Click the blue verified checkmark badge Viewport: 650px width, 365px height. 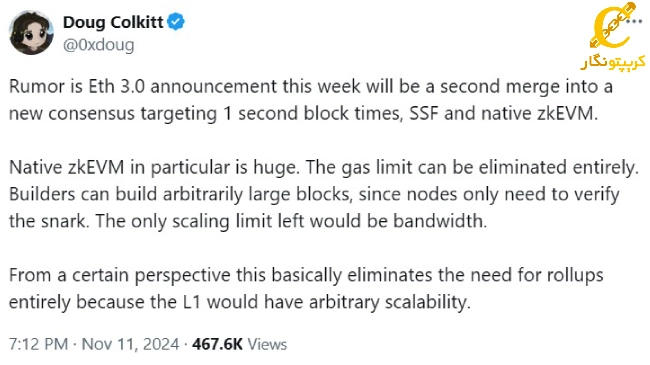176,22
